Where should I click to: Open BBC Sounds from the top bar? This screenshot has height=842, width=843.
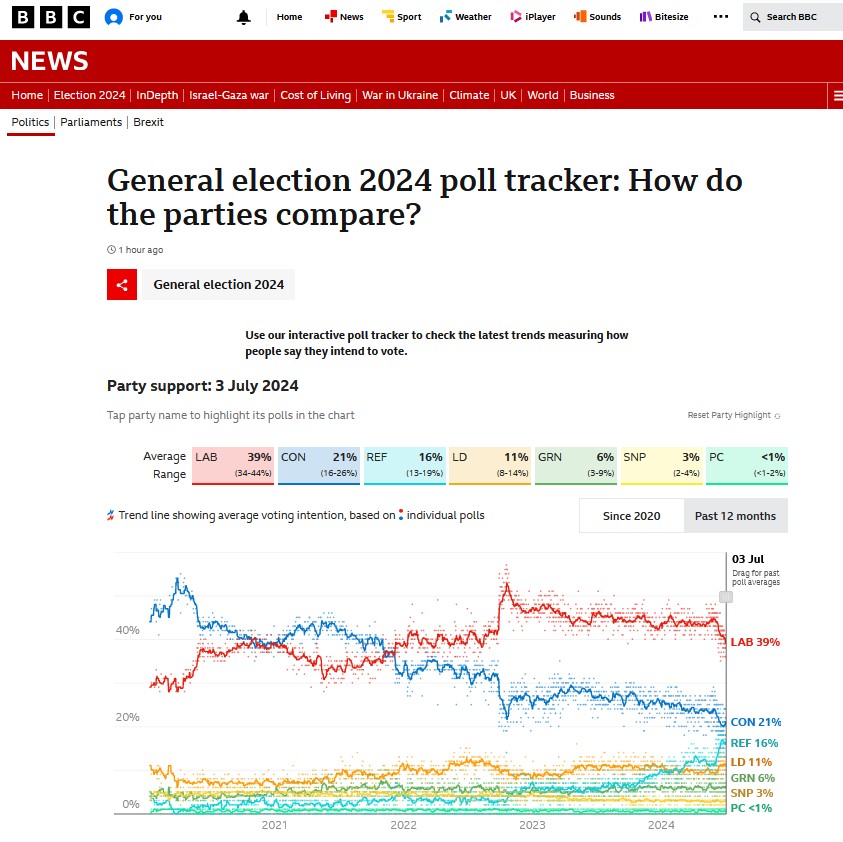[x=597, y=17]
